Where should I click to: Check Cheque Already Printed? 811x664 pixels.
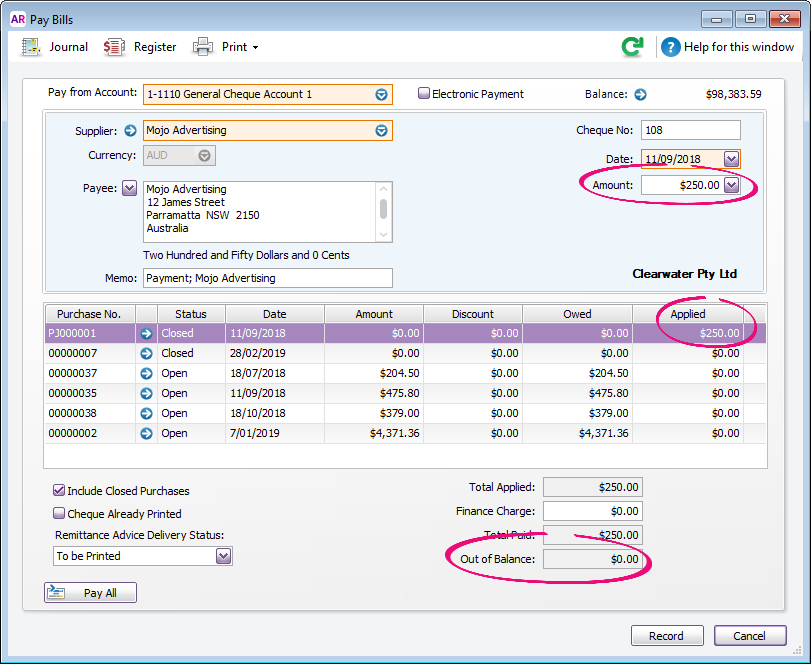[x=59, y=513]
